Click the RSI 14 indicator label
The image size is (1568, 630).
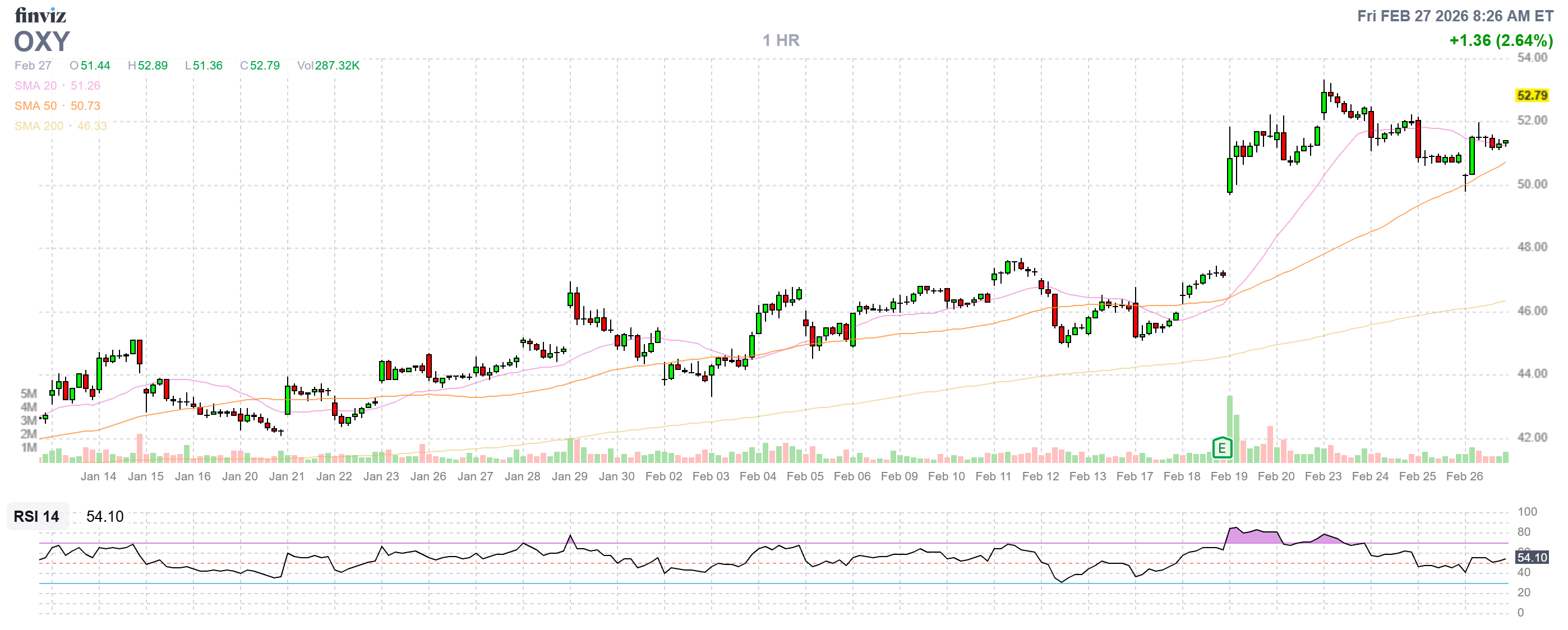pyautogui.click(x=36, y=516)
